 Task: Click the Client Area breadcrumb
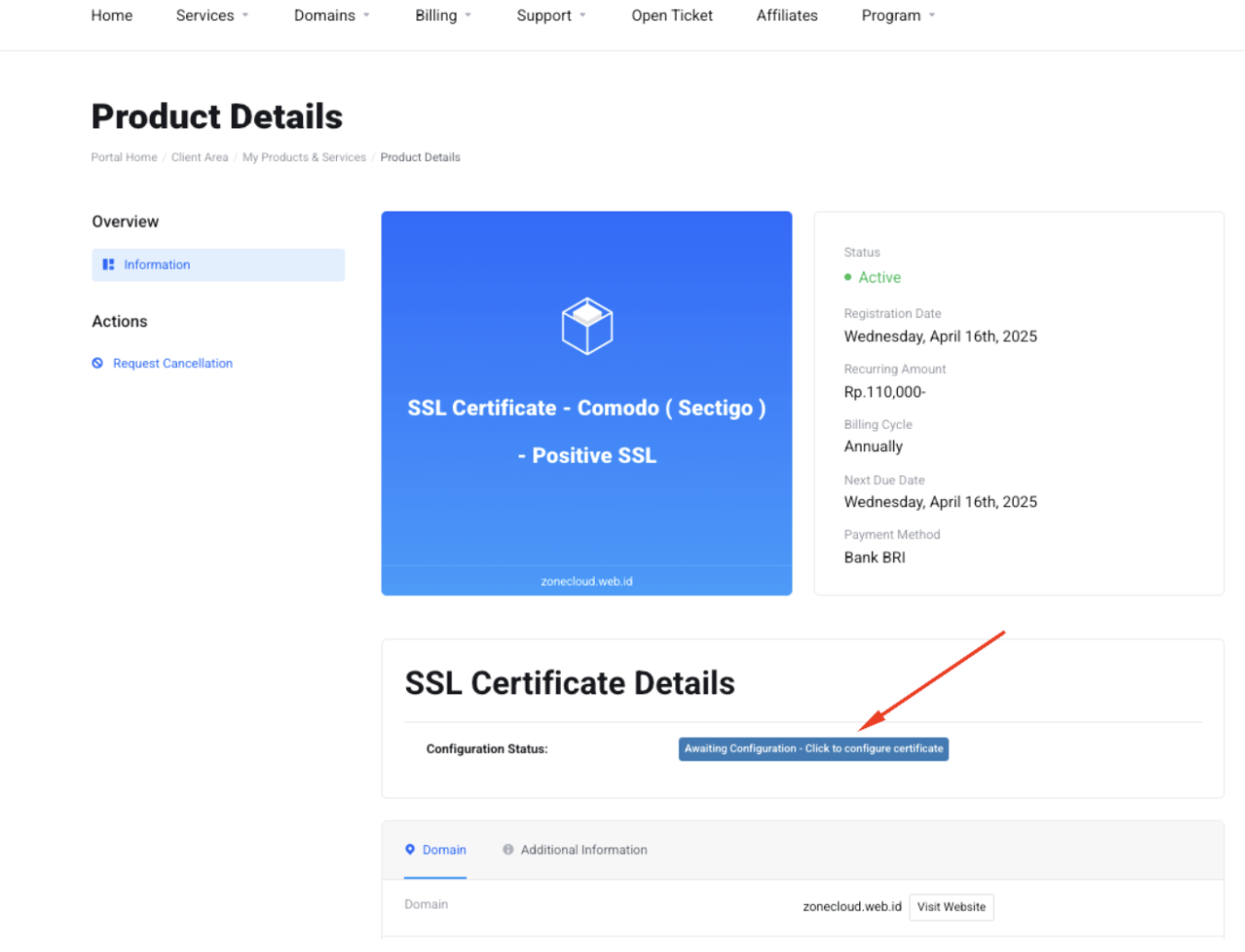(200, 157)
